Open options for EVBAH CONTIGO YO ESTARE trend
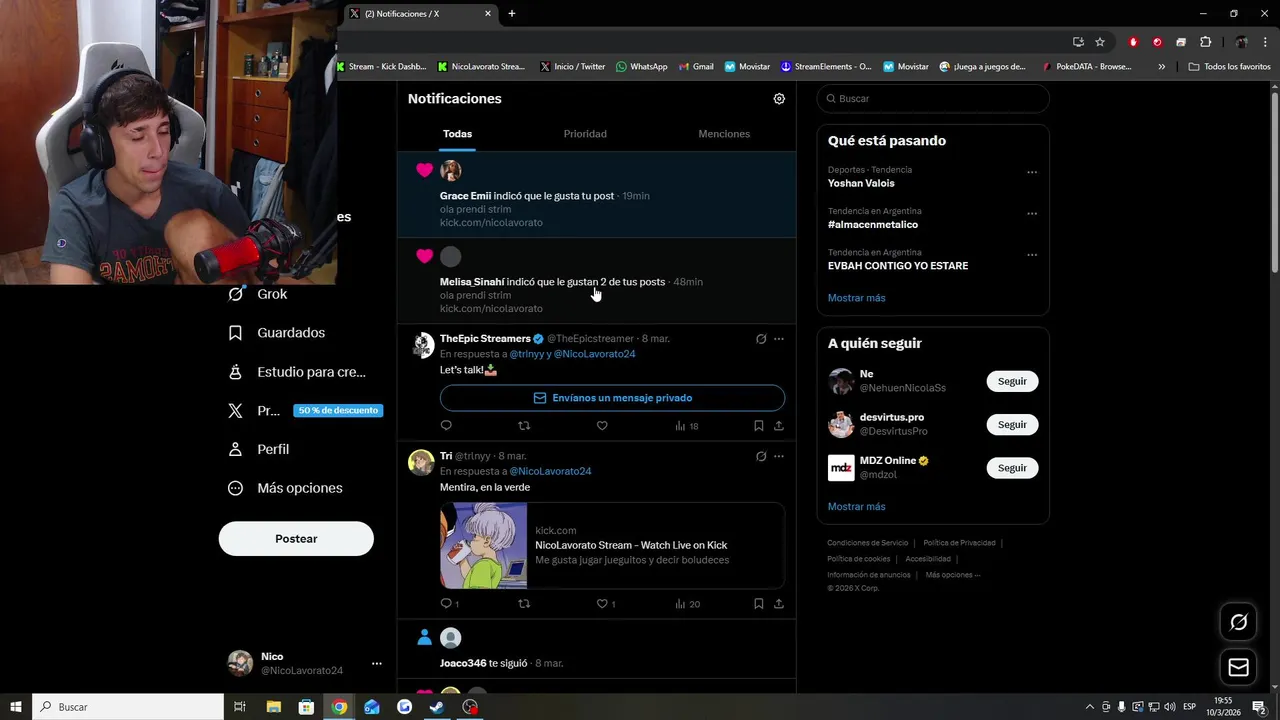The image size is (1280, 720). click(x=1032, y=255)
